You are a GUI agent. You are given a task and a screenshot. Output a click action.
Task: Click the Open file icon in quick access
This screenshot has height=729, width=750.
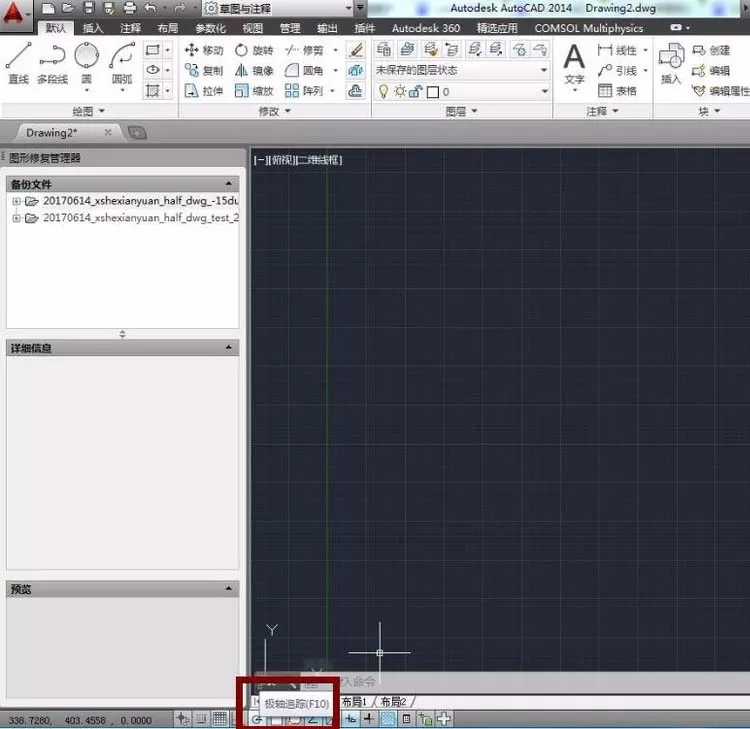coord(67,8)
